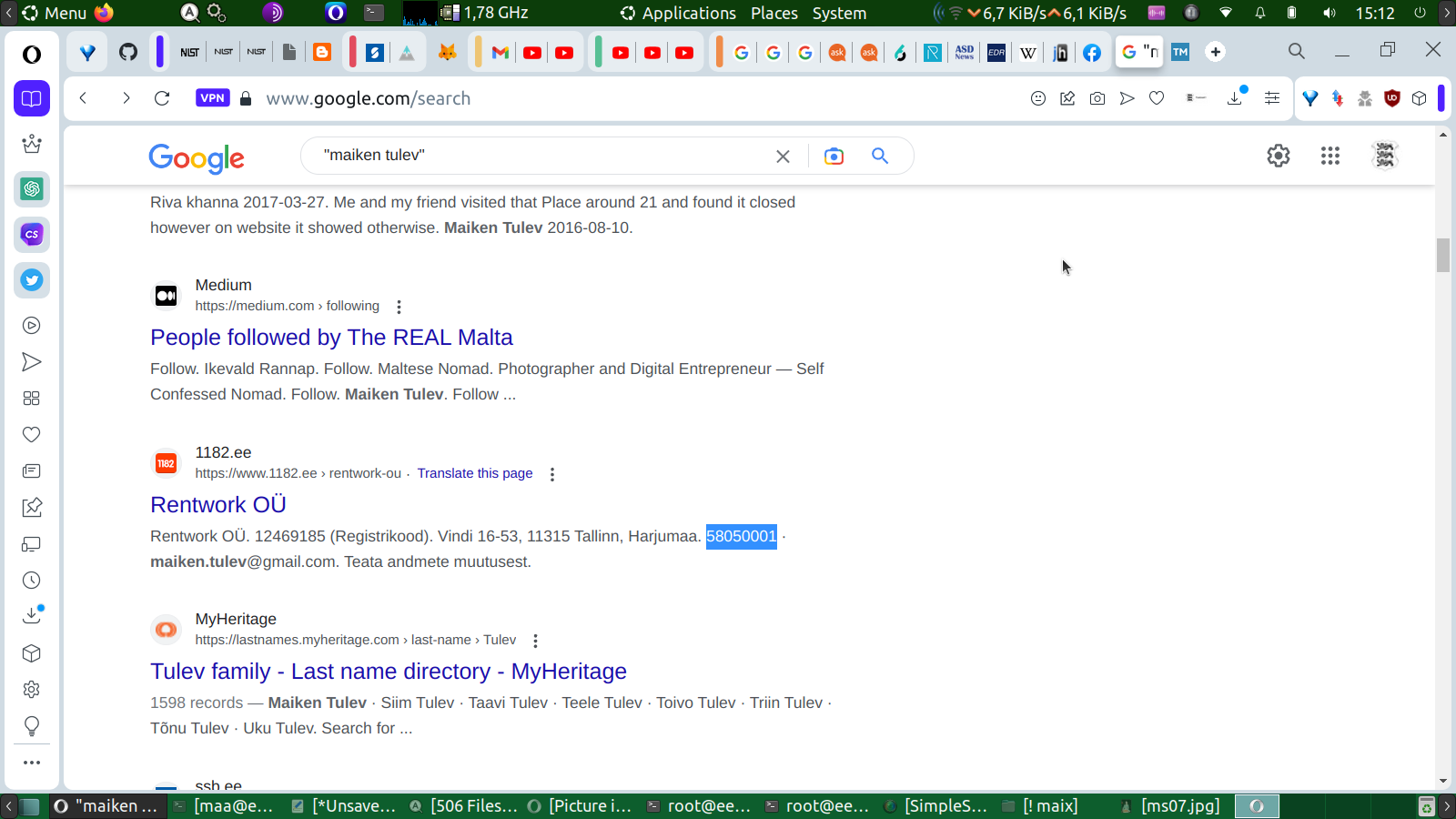This screenshot has height=819, width=1456.
Task: Open the Menu launcher in the top panel
Action: 55,13
